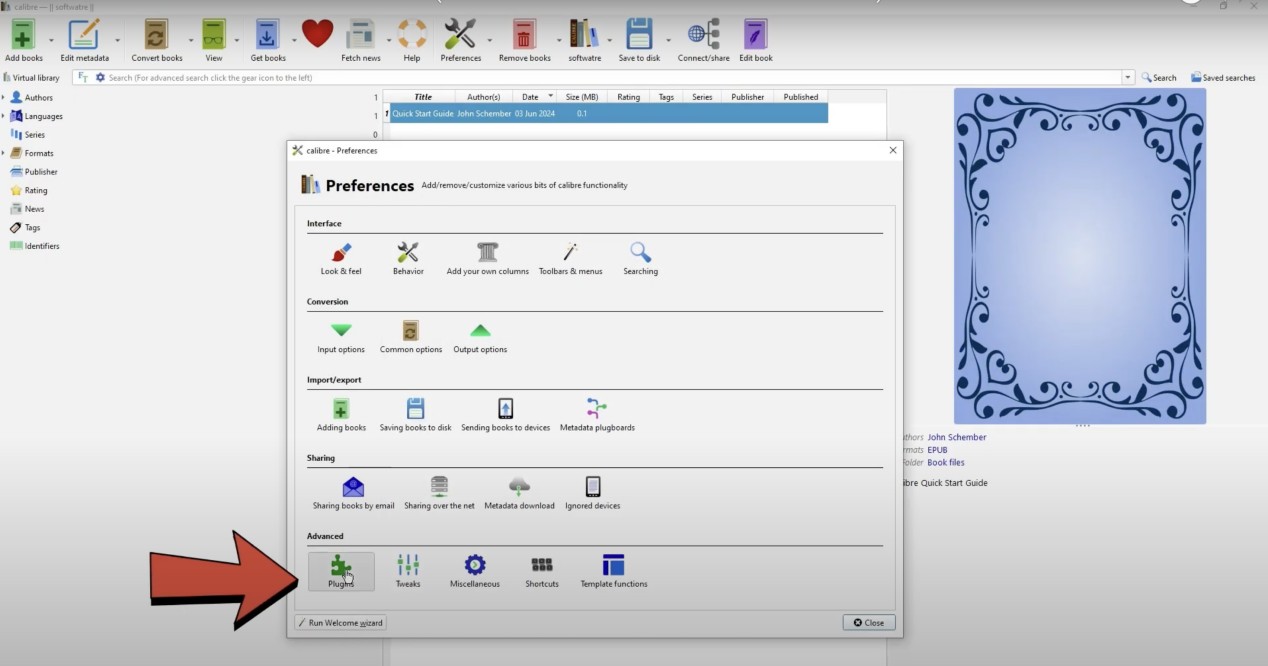Click Edit book toolbar icon
This screenshot has width=1268, height=666.
(x=756, y=40)
